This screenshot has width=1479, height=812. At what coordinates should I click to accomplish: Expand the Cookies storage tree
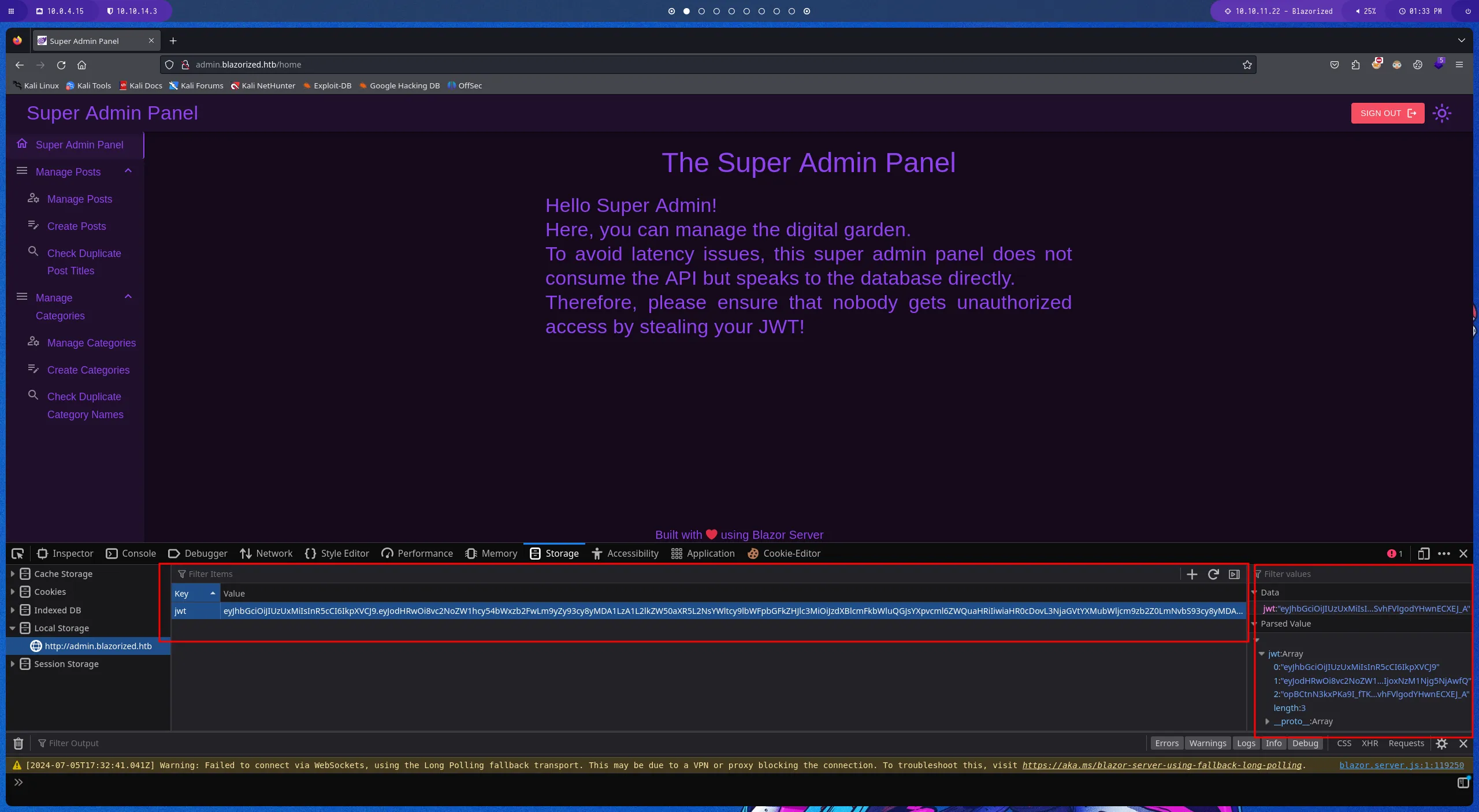coord(12,592)
